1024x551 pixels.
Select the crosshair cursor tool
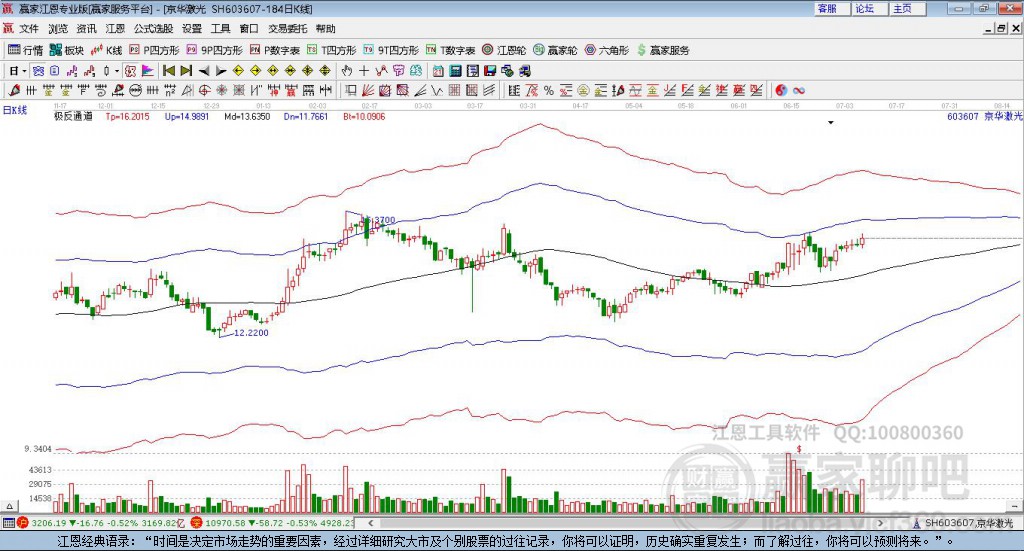[365, 71]
